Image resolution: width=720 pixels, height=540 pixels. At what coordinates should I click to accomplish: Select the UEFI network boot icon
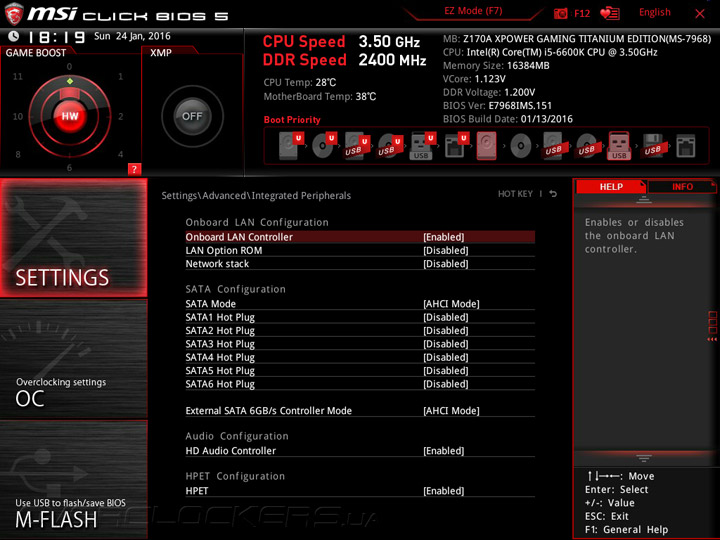point(456,146)
